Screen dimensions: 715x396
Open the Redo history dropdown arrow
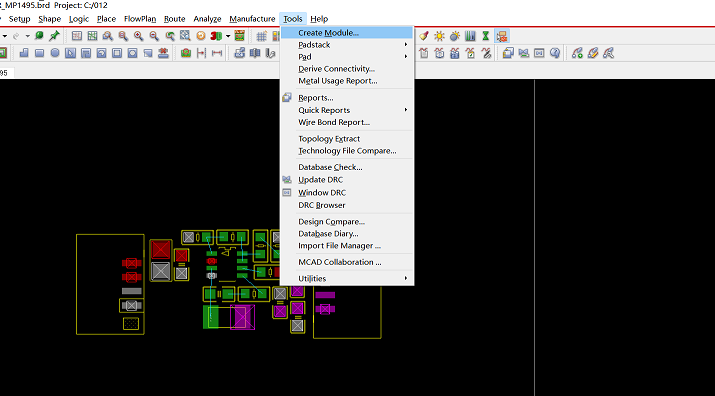click(27, 36)
